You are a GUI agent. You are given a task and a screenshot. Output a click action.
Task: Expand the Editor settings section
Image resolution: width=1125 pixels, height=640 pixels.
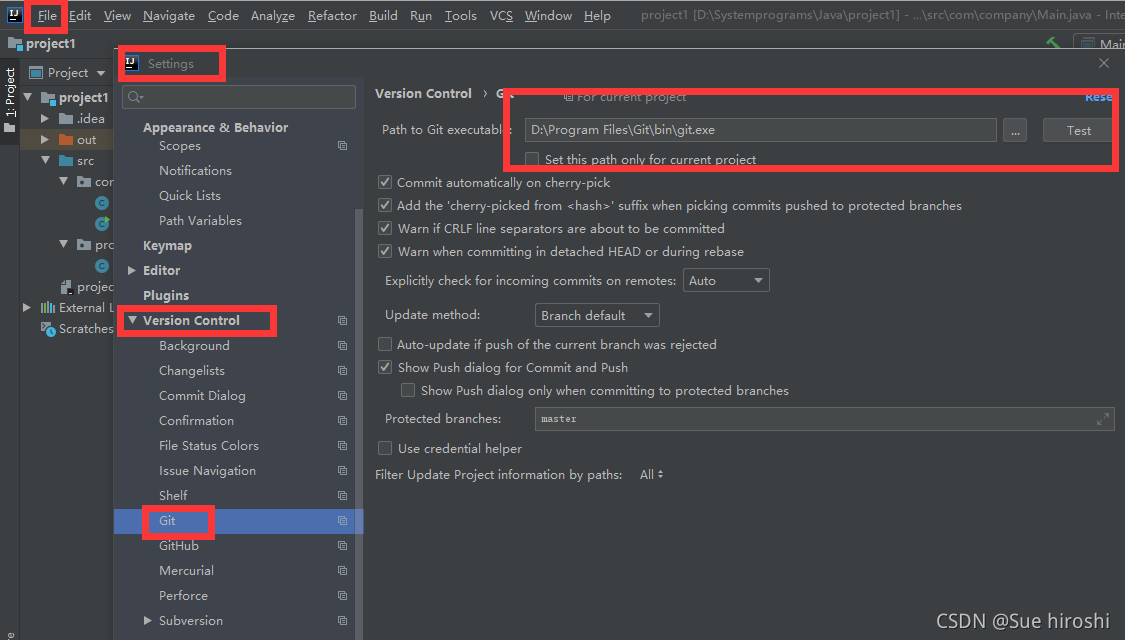tap(131, 270)
